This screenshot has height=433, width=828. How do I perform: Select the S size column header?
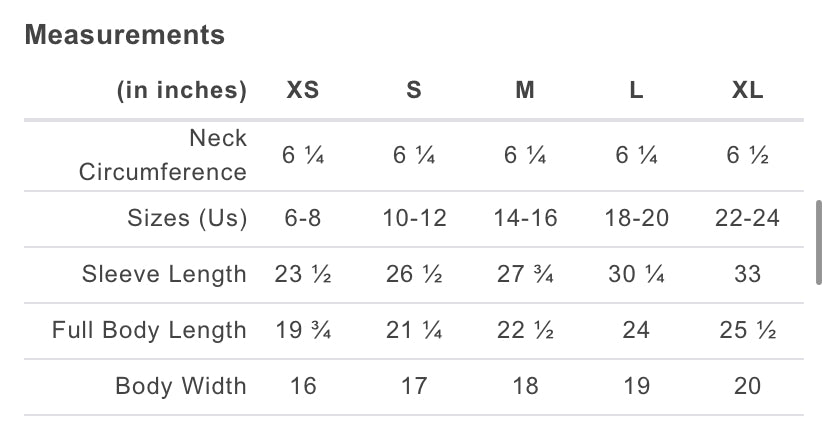(x=414, y=90)
